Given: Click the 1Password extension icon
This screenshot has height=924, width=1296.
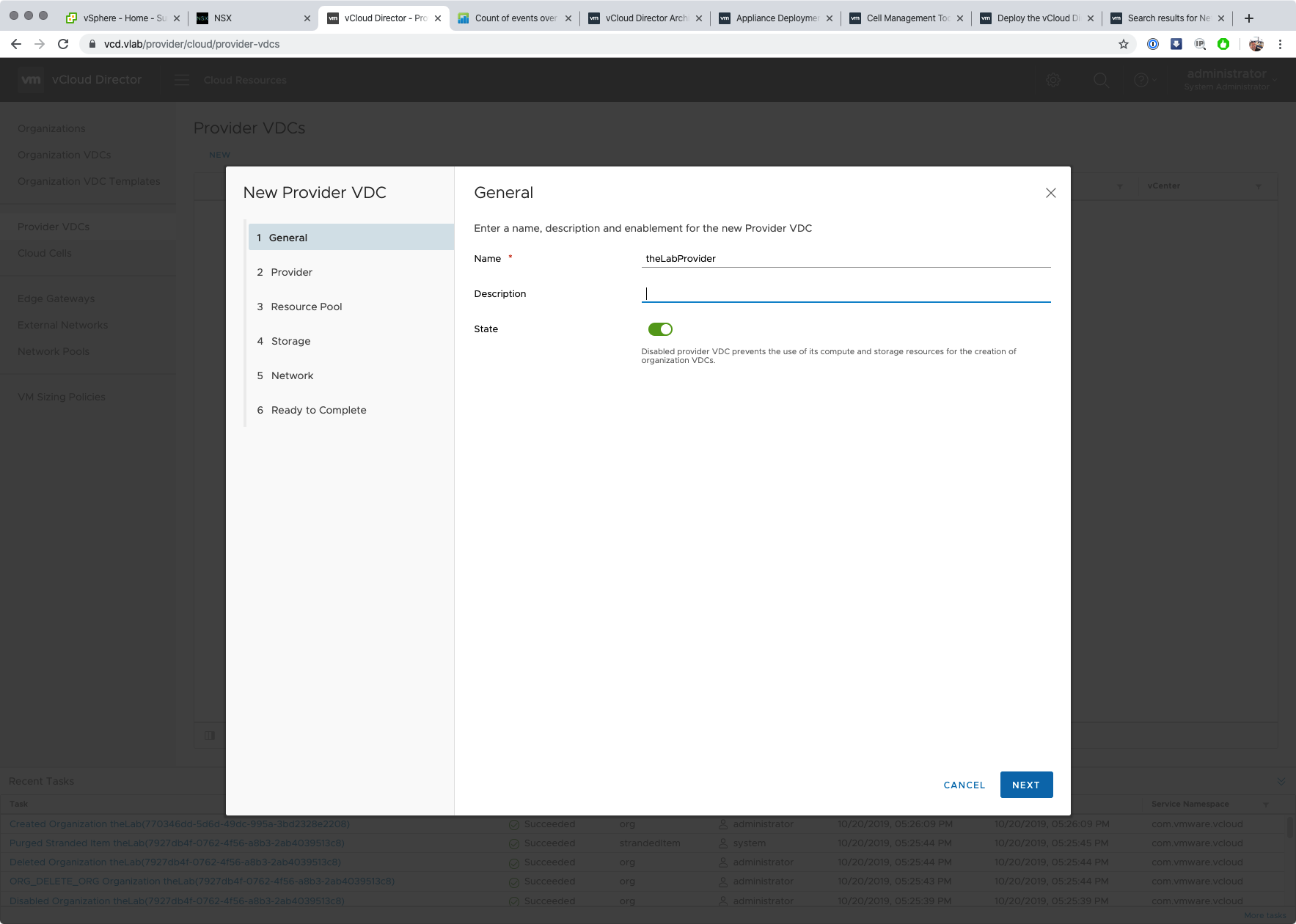Looking at the screenshot, I should point(1153,44).
